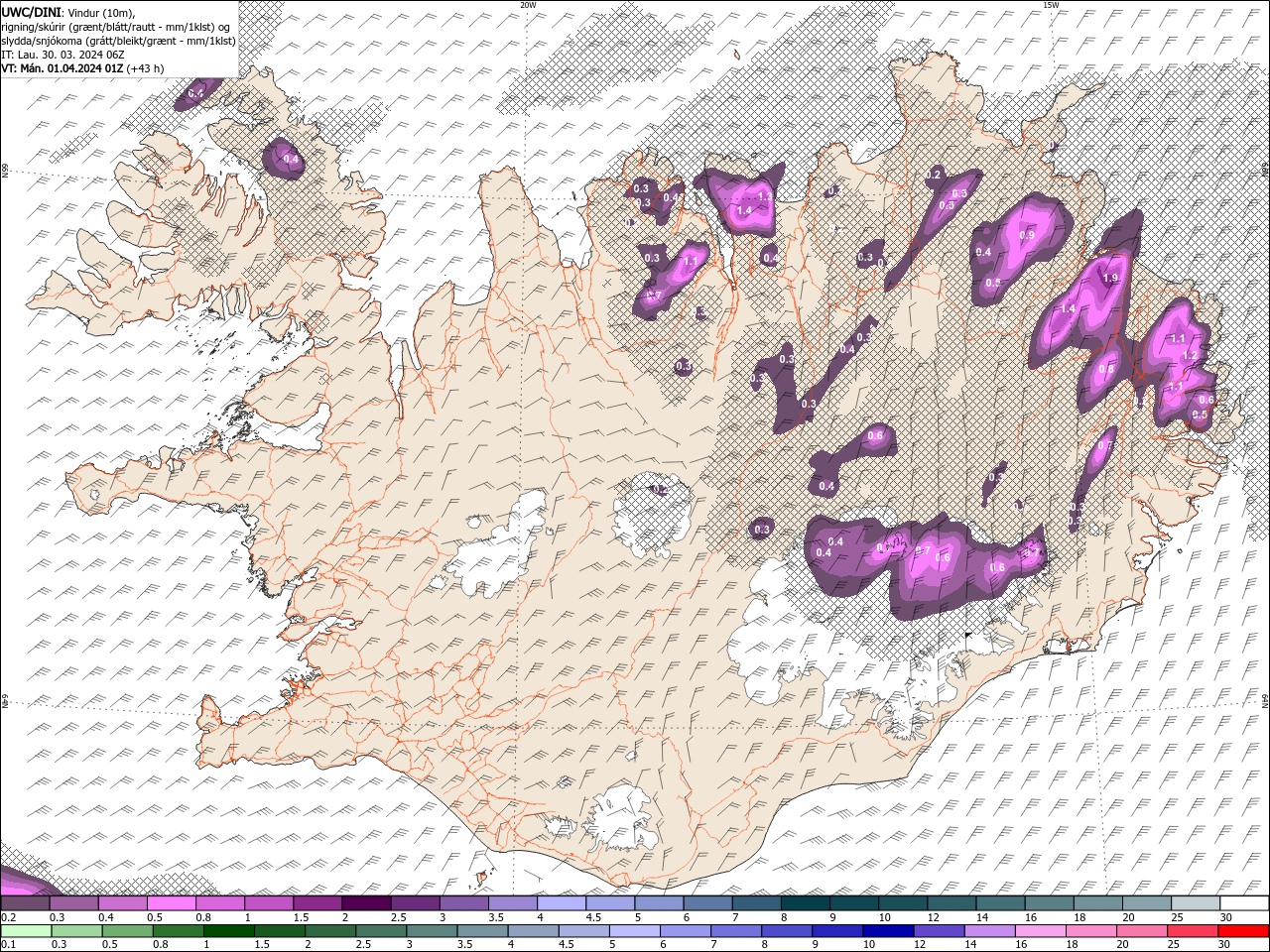Click the 'IT: Lau. 30. 03. 2024 06Z' line
The image size is (1270, 952).
(x=62, y=55)
